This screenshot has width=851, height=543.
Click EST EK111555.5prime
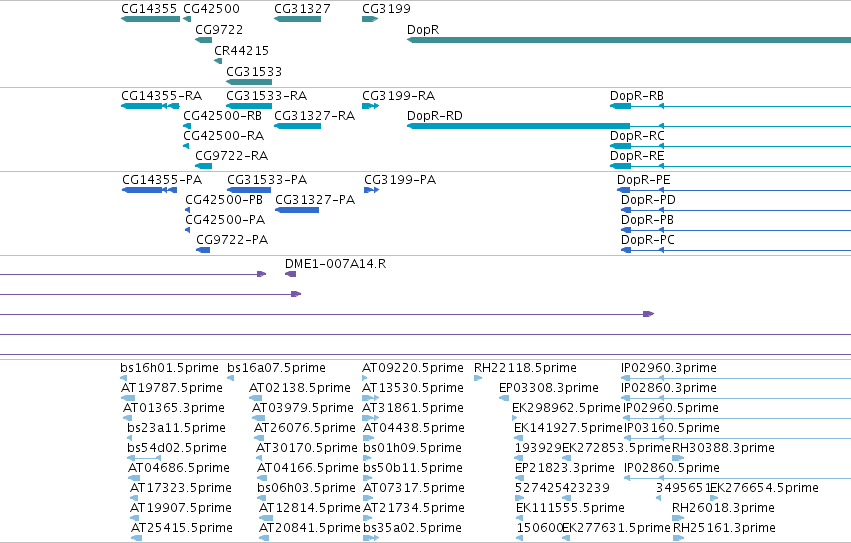pos(519,518)
